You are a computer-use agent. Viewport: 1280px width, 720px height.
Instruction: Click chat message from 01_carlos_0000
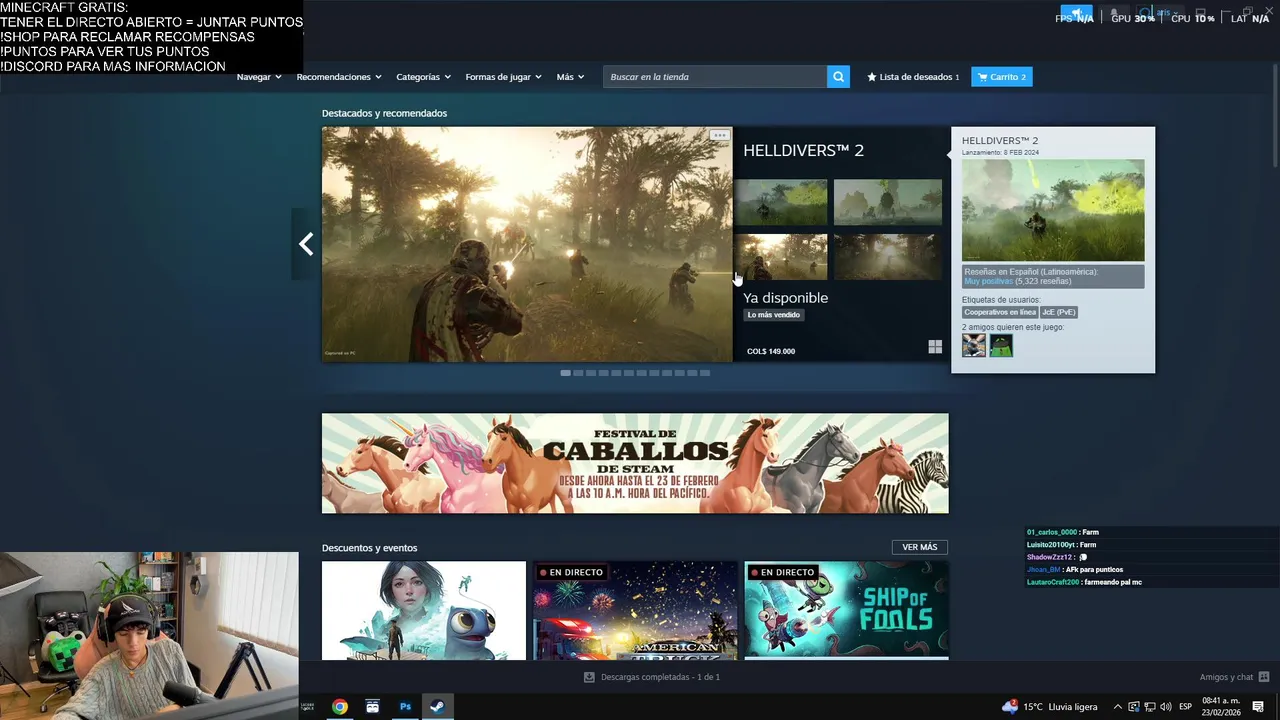click(x=1062, y=532)
